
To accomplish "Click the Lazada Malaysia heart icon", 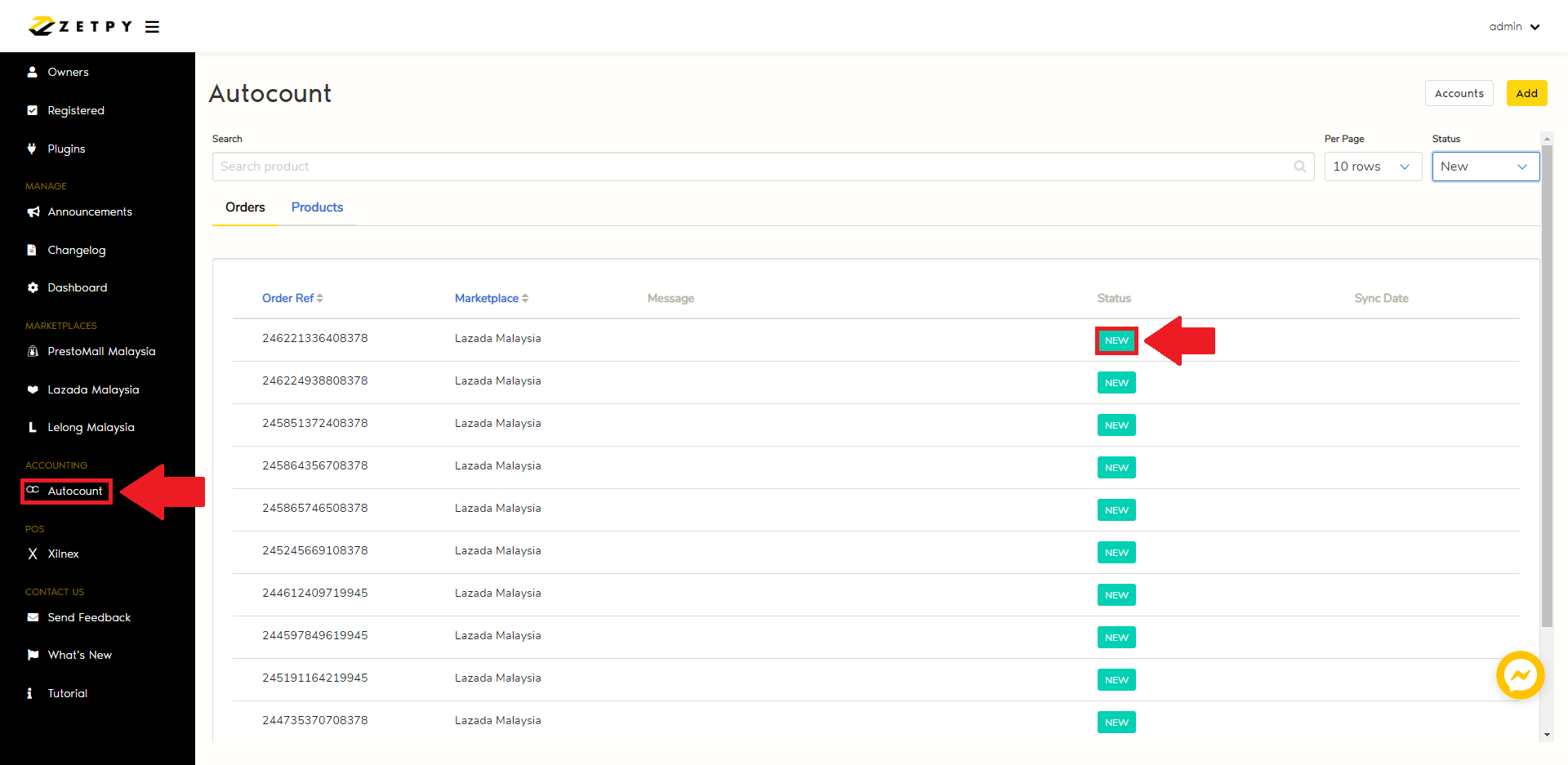I will pyautogui.click(x=33, y=389).
